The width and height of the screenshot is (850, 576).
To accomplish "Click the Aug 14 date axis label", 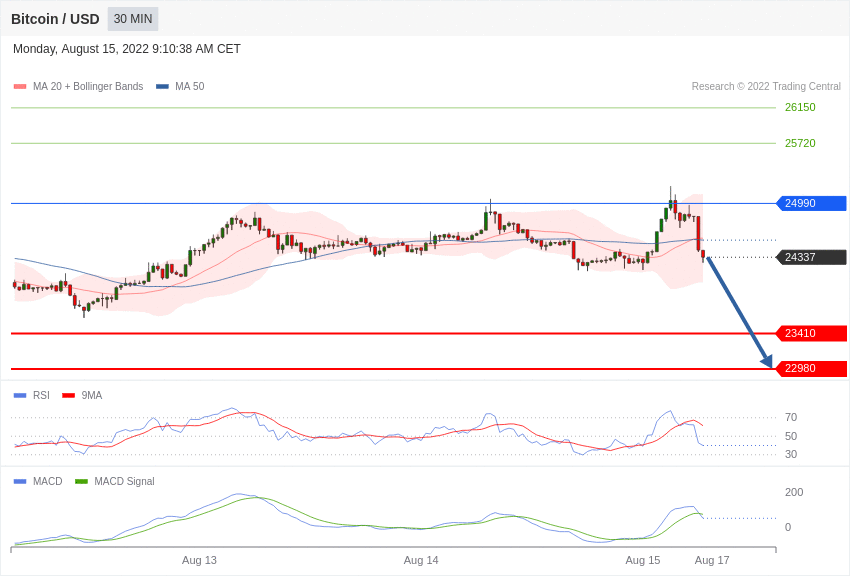I will tap(421, 560).
